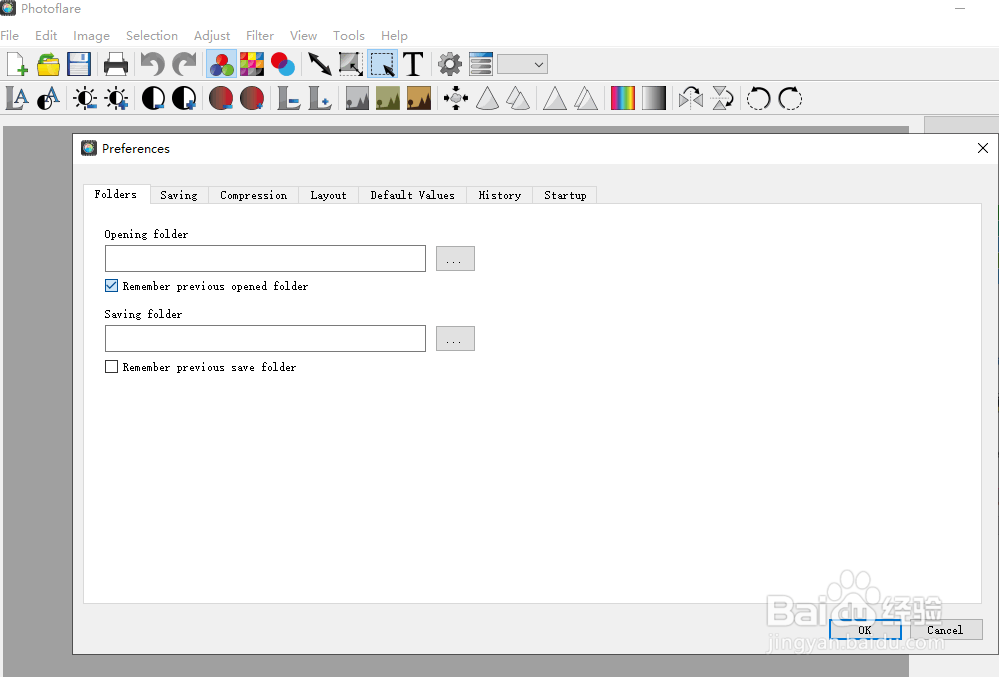Select the Folders tab
Screen dimensions: 999x677
pyautogui.click(x=116, y=194)
